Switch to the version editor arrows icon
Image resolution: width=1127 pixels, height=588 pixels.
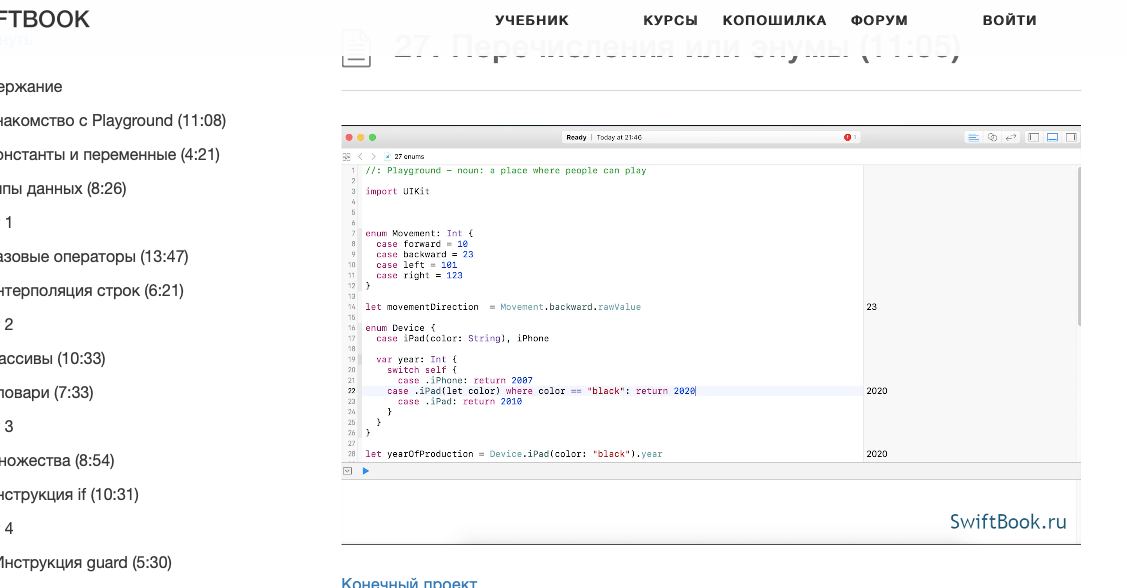1011,137
